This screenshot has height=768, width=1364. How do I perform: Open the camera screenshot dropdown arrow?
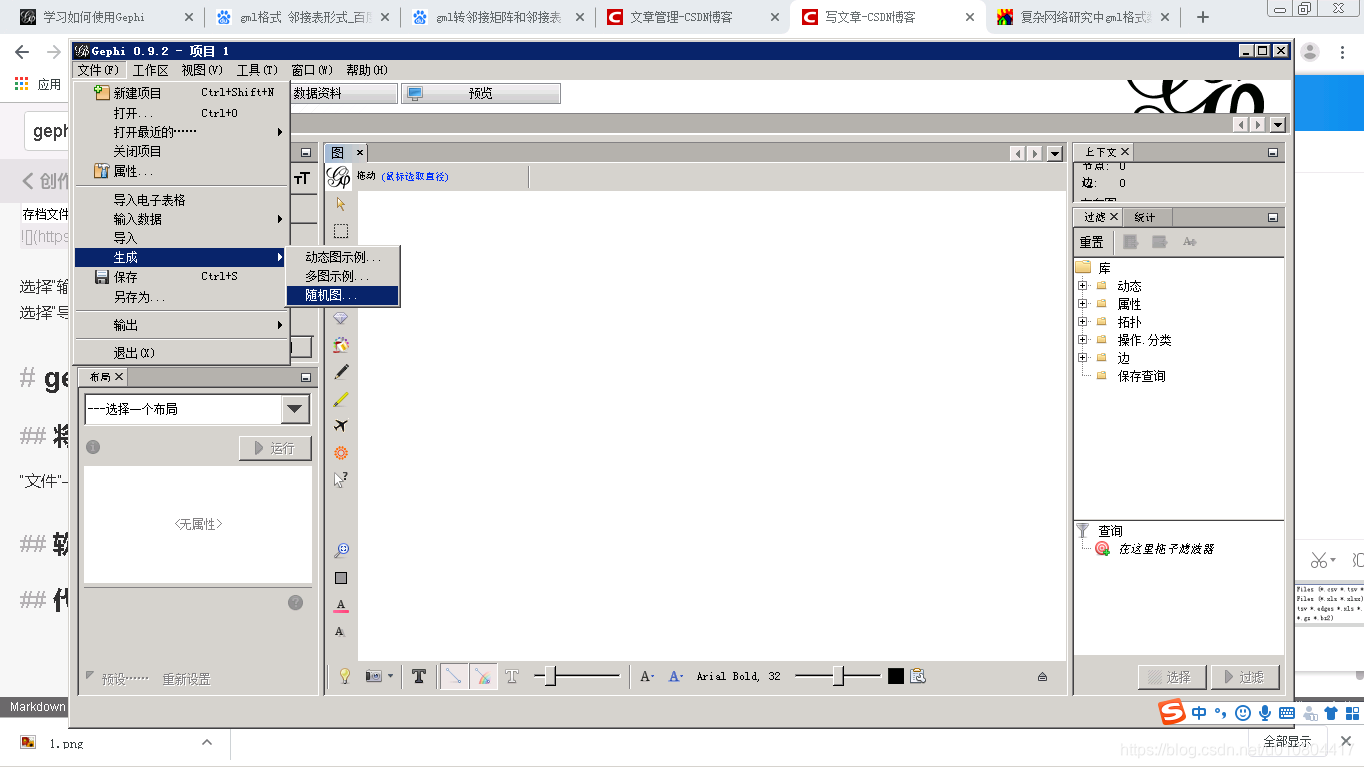[390, 677]
